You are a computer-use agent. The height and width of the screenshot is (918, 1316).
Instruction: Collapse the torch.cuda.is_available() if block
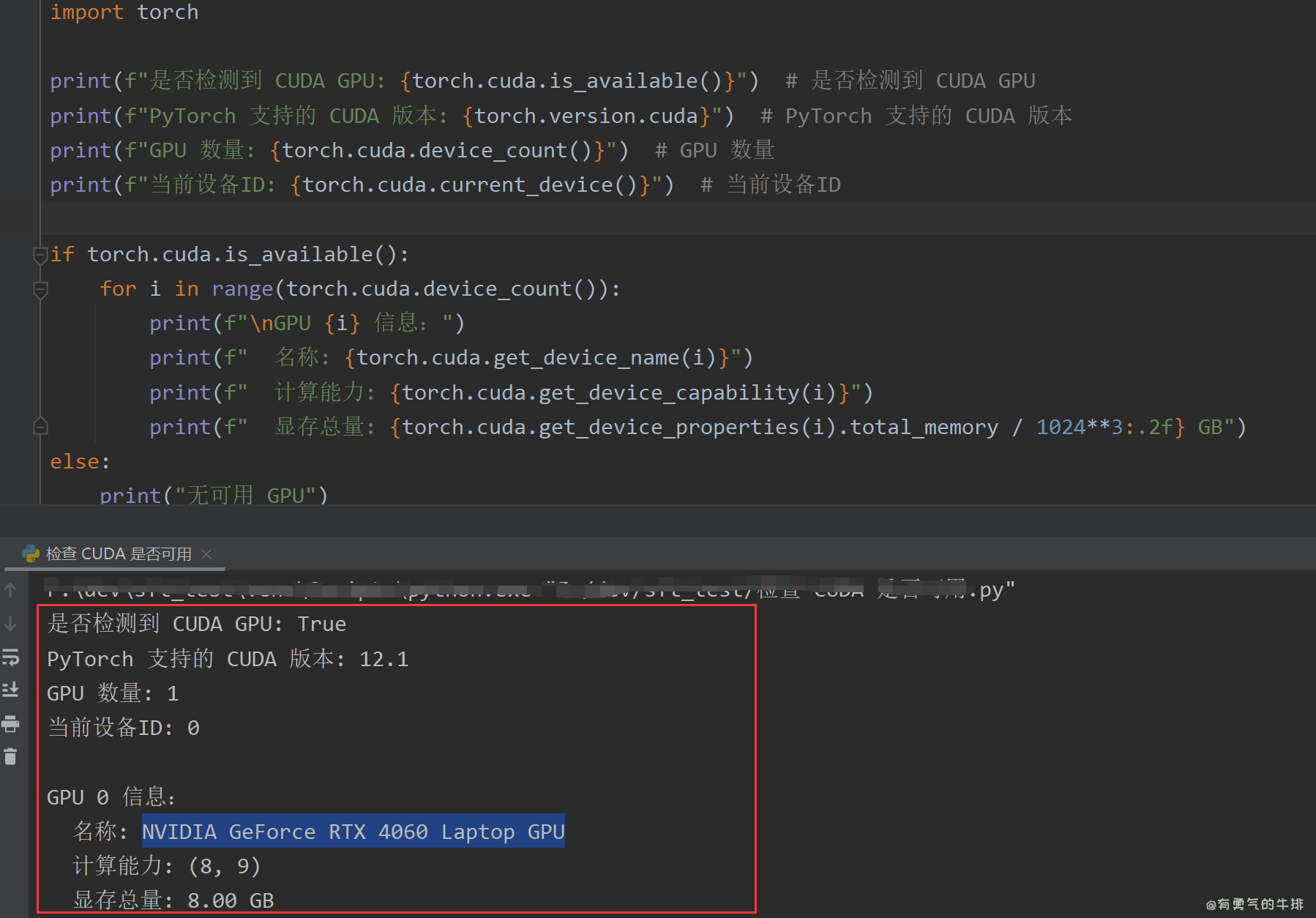tap(40, 254)
